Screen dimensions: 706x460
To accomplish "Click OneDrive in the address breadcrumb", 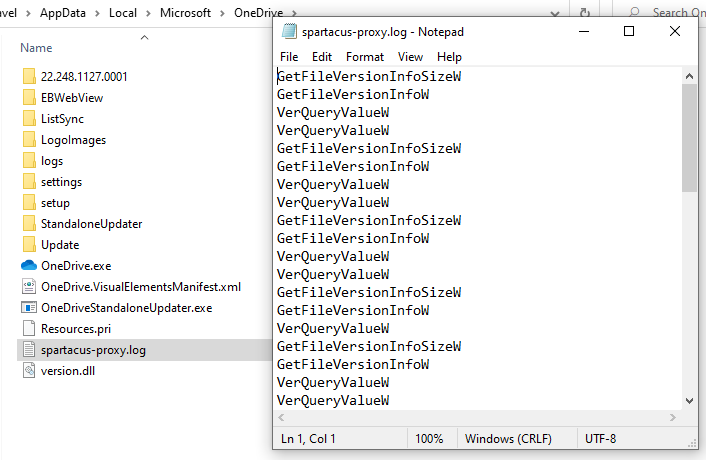I will pyautogui.click(x=258, y=13).
